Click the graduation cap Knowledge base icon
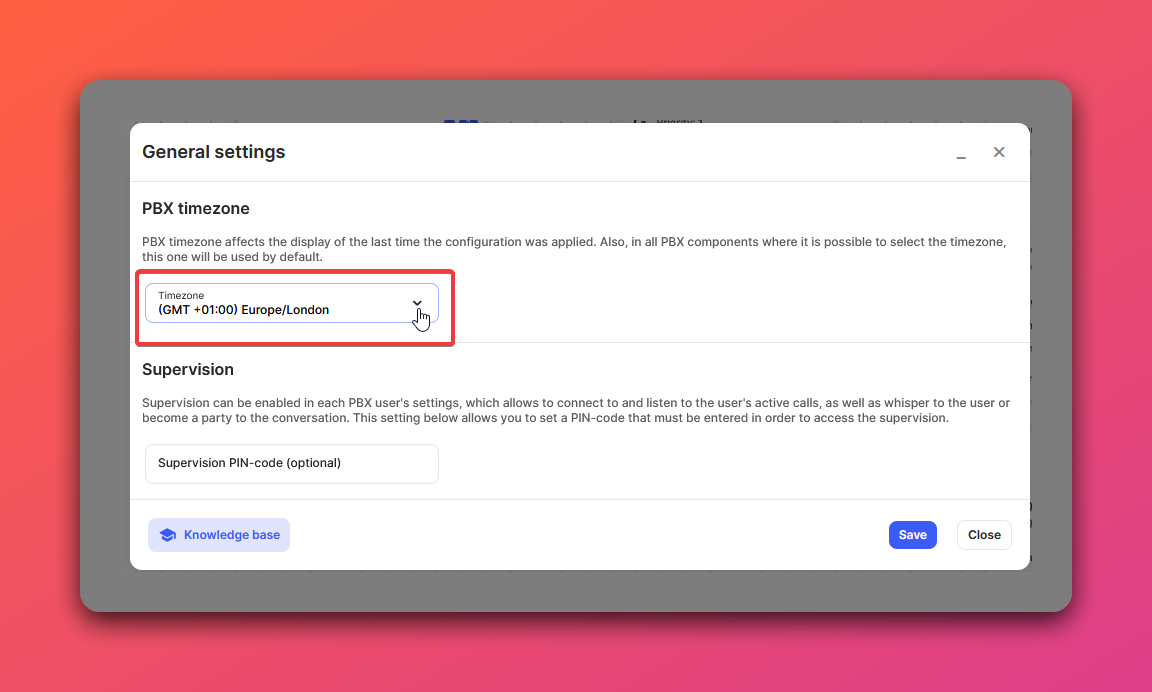 pyautogui.click(x=168, y=535)
